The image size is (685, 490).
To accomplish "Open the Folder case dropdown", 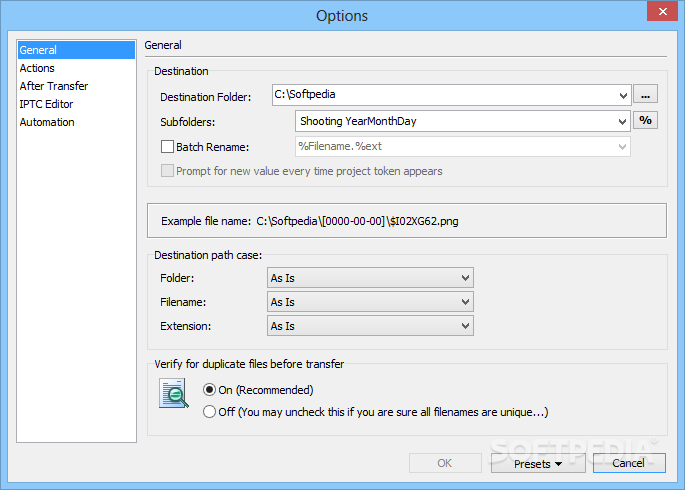I will (x=370, y=278).
